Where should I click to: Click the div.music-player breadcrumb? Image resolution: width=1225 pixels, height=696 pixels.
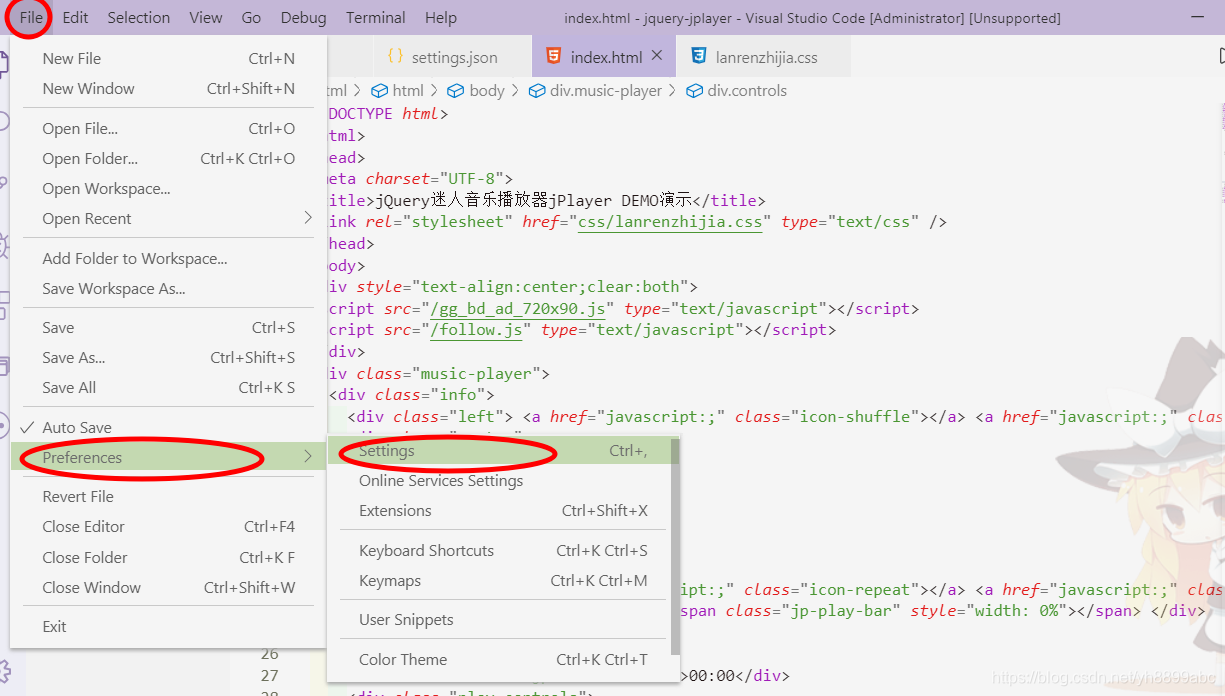tap(595, 91)
